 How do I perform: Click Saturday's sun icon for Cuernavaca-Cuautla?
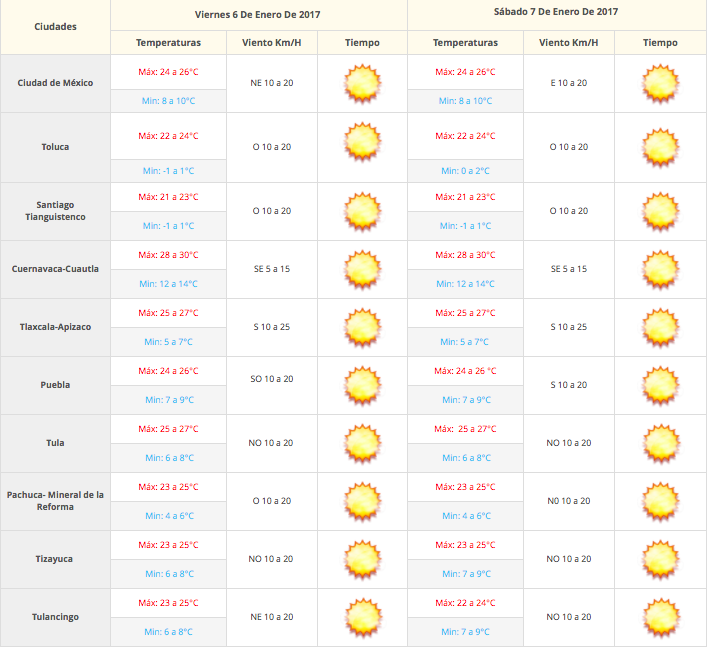coord(660,269)
